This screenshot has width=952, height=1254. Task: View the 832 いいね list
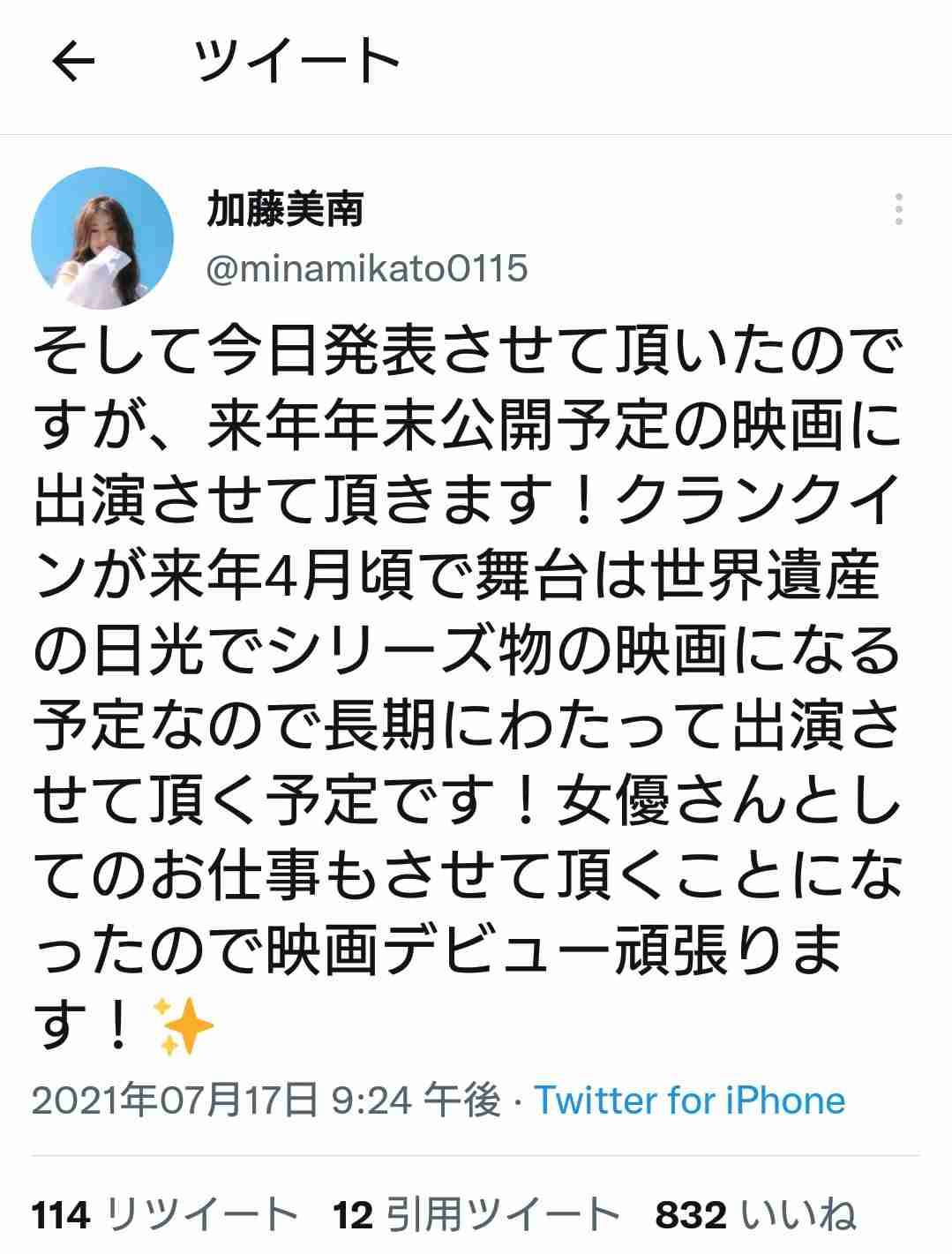(755, 1216)
